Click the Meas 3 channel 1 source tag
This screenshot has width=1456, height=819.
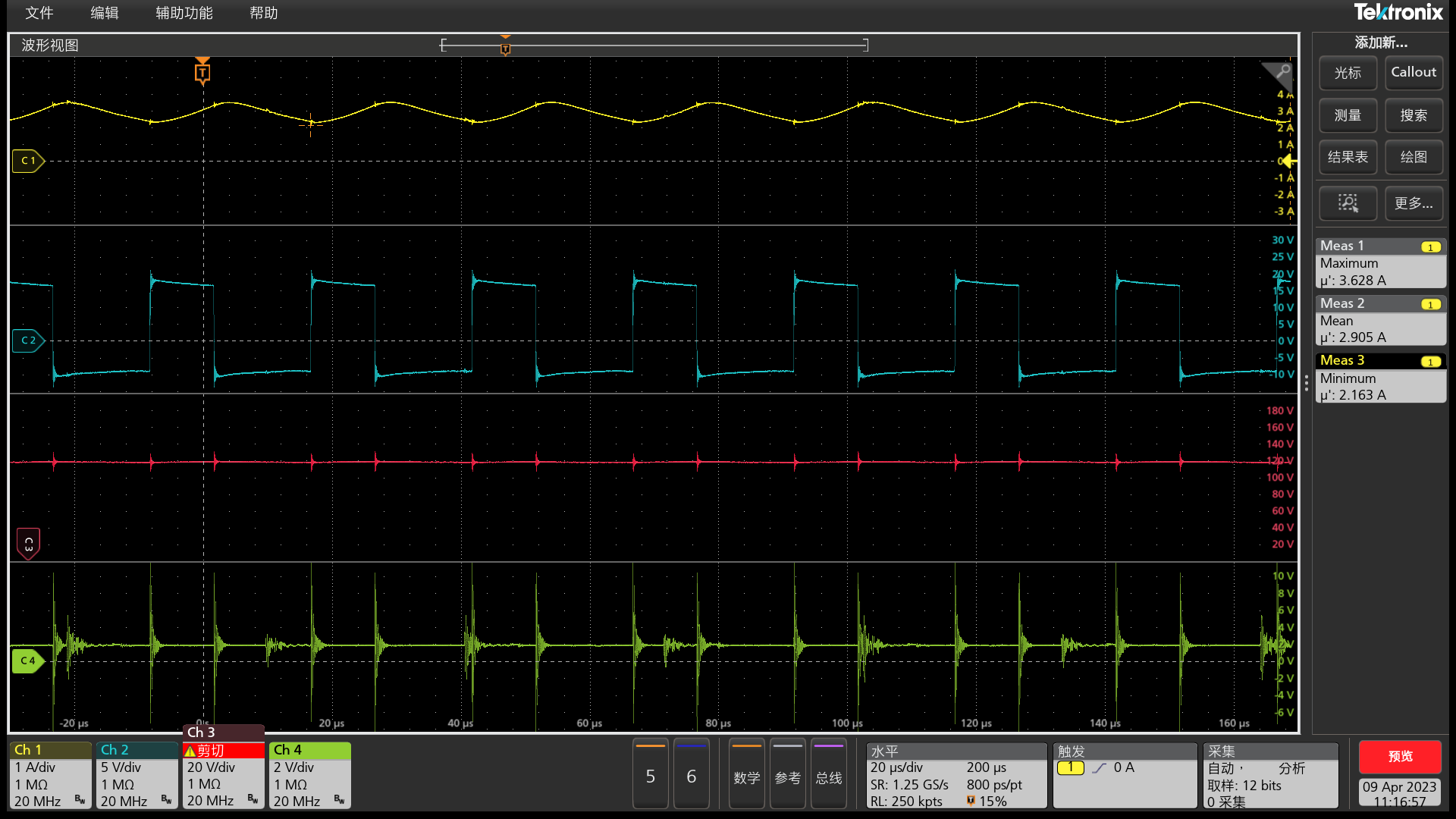(1431, 362)
